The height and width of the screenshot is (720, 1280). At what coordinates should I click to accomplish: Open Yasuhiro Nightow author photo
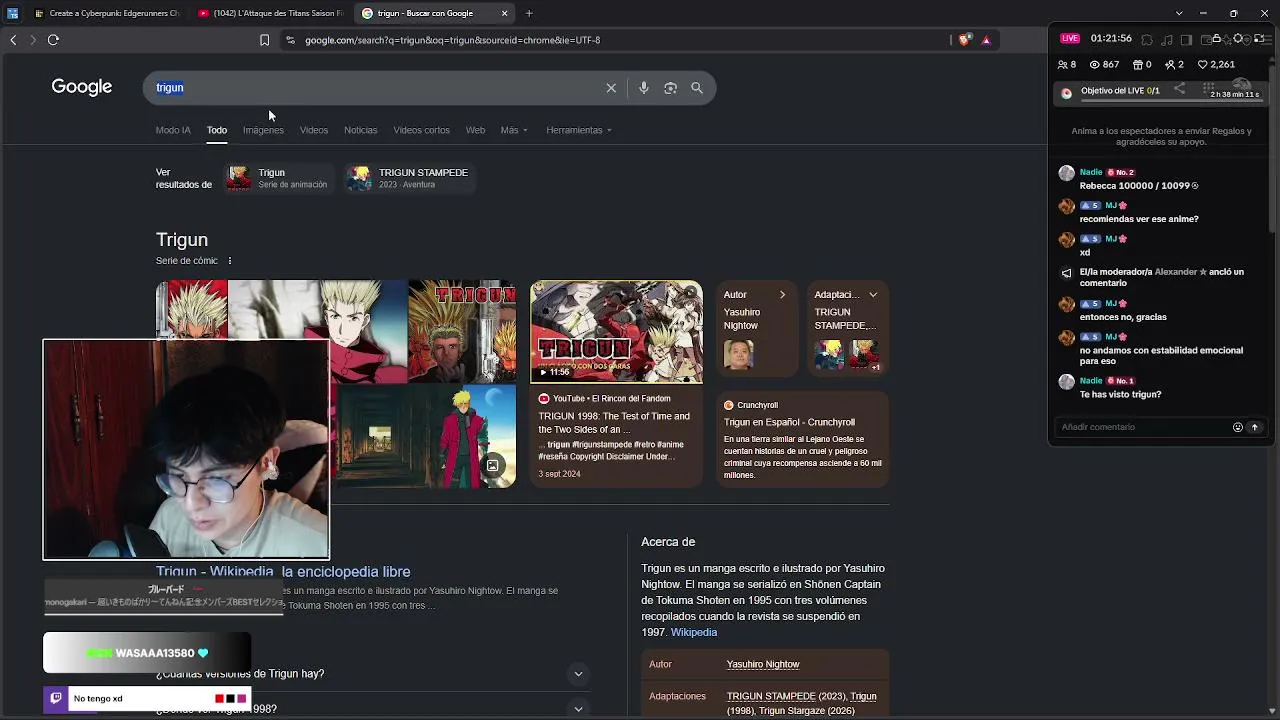click(x=739, y=354)
